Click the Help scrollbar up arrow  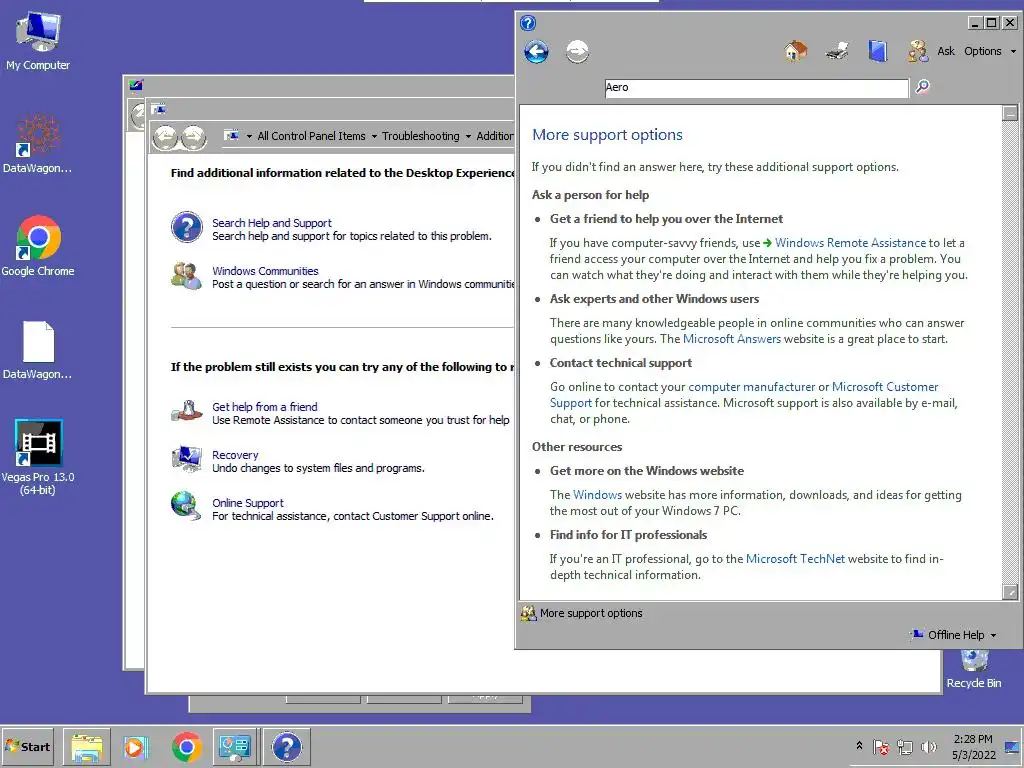click(x=1010, y=113)
